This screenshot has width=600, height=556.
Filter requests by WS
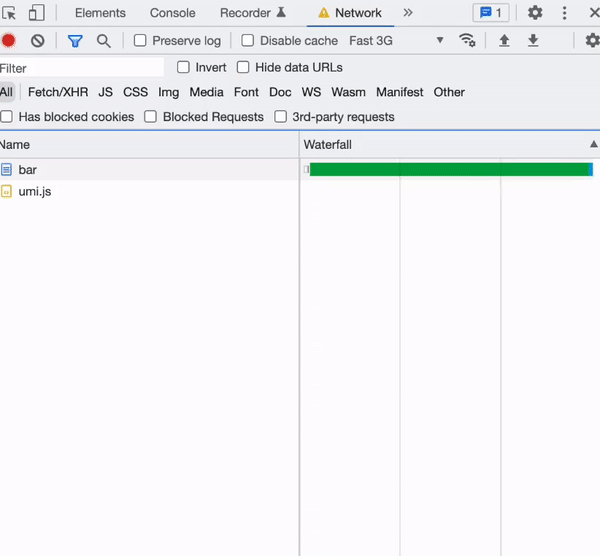point(311,92)
